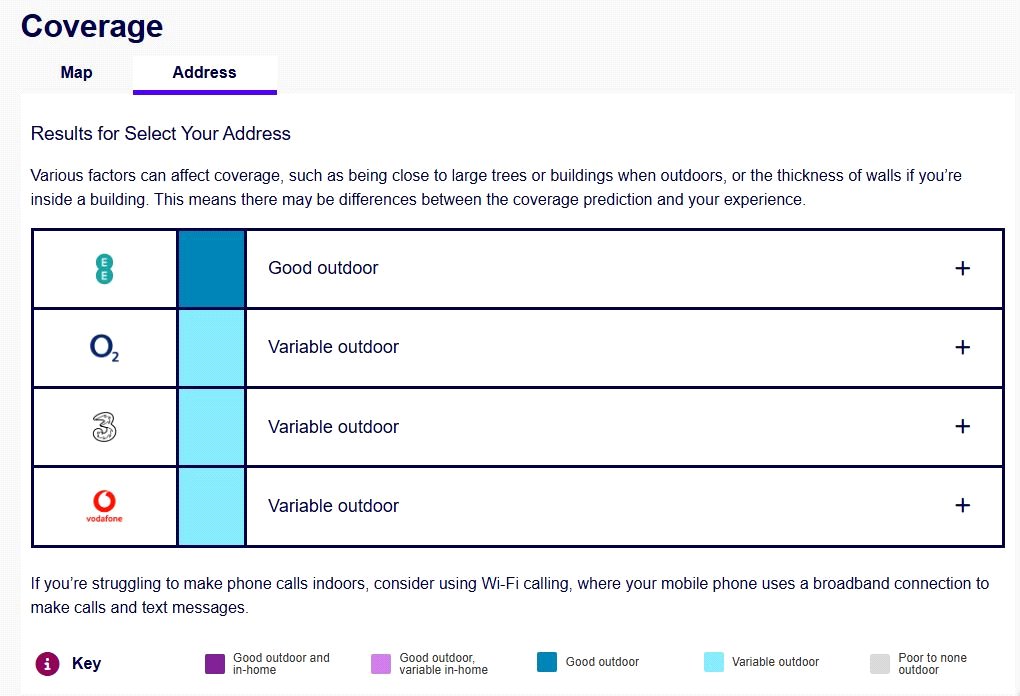Click the Variable outdoor text for Three
Image resolution: width=1020 pixels, height=696 pixels.
(333, 427)
